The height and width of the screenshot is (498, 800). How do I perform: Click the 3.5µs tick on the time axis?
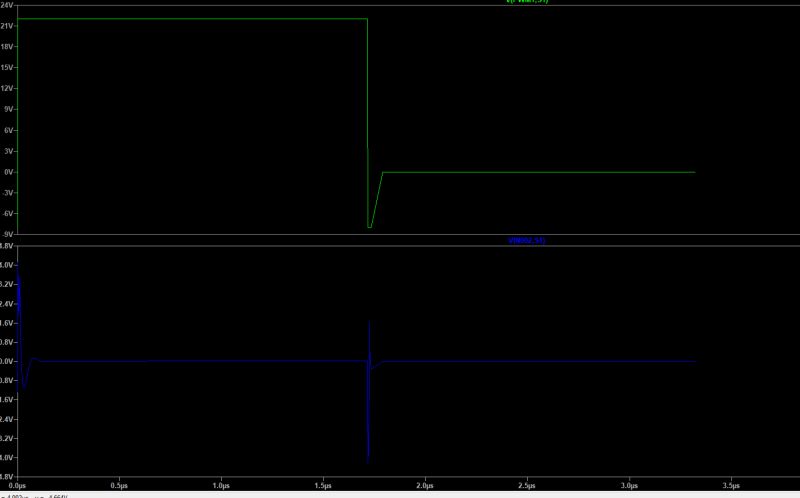731,486
